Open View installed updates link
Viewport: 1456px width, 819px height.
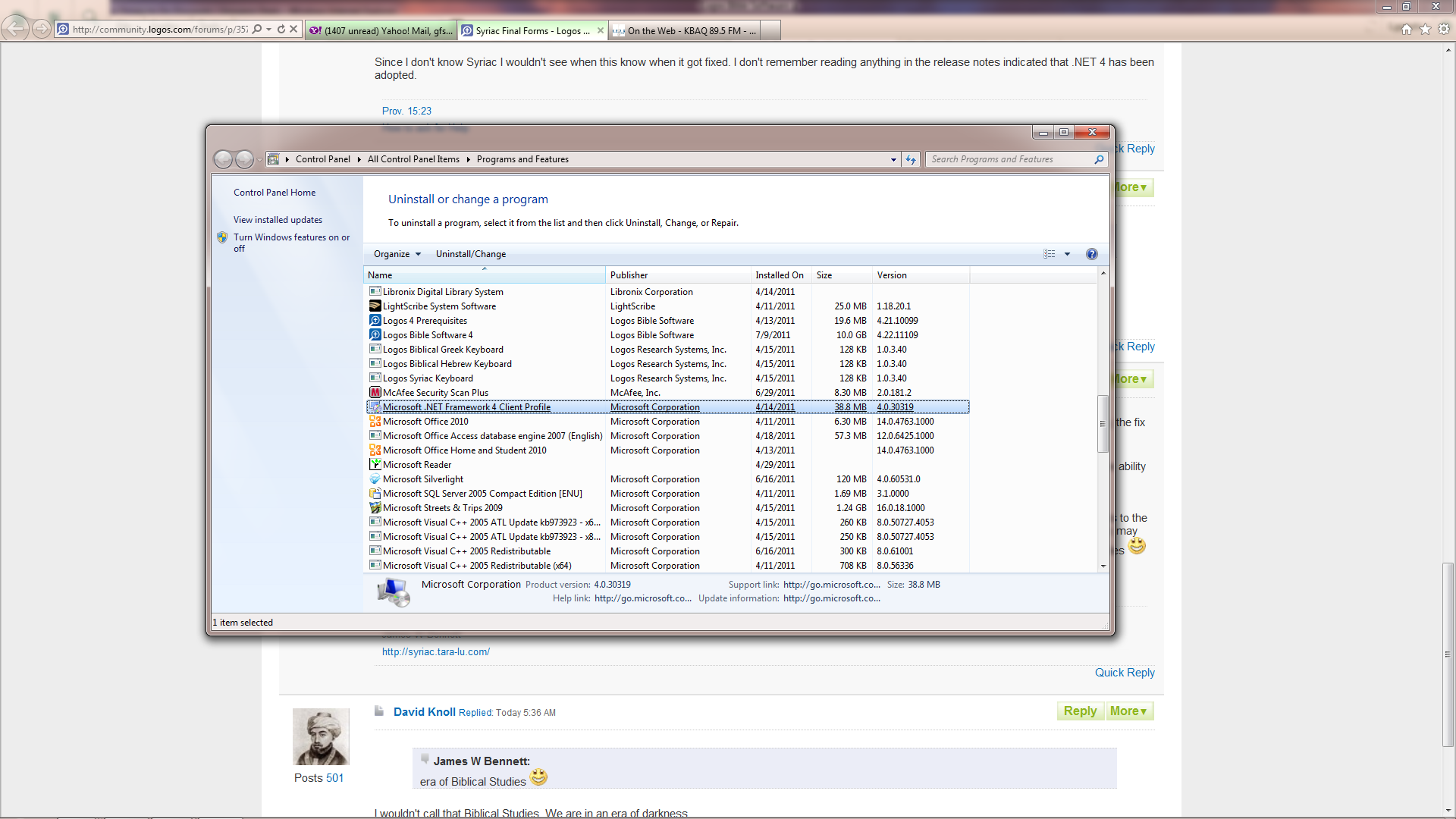278,220
